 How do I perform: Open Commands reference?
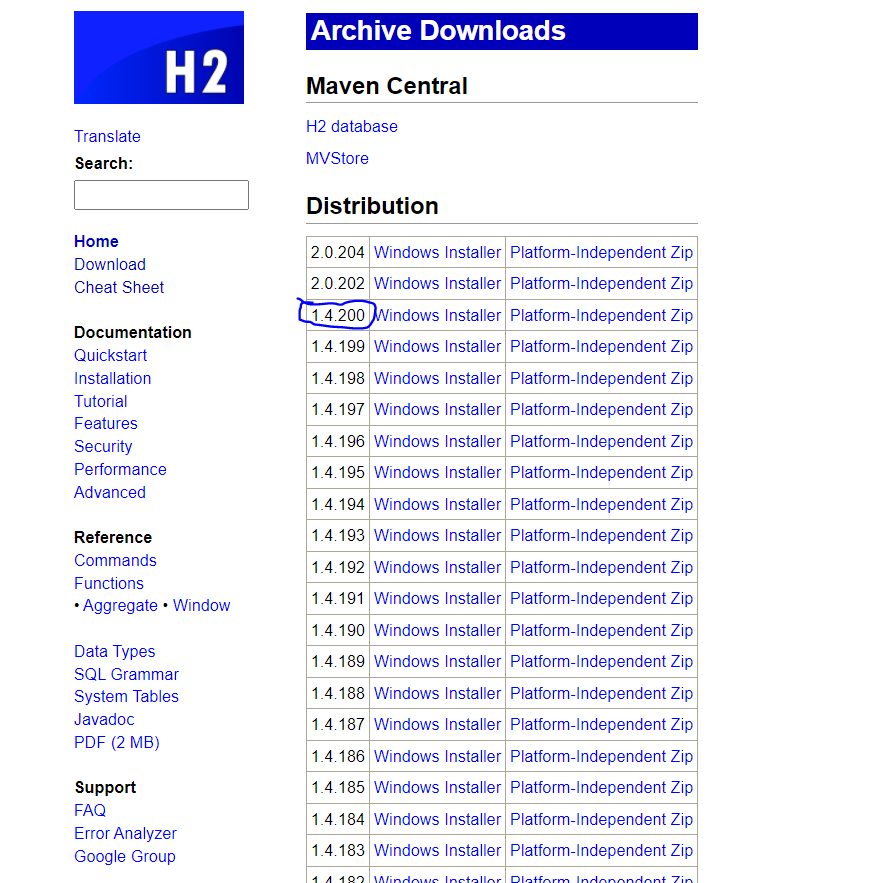pyautogui.click(x=116, y=561)
